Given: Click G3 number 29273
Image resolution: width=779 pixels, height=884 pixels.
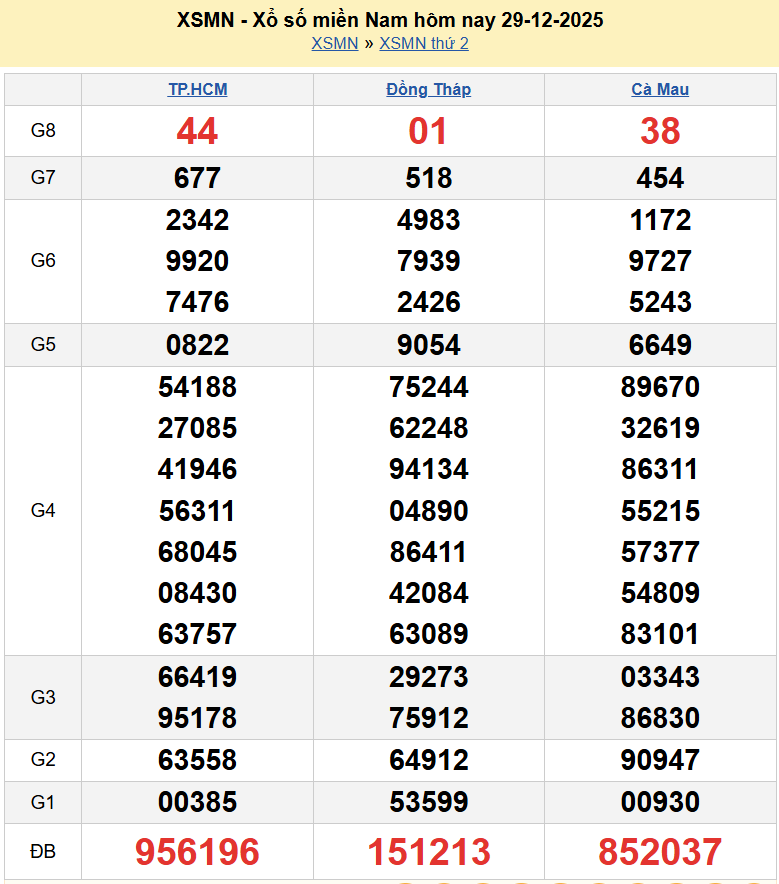Looking at the screenshot, I should (x=428, y=677).
